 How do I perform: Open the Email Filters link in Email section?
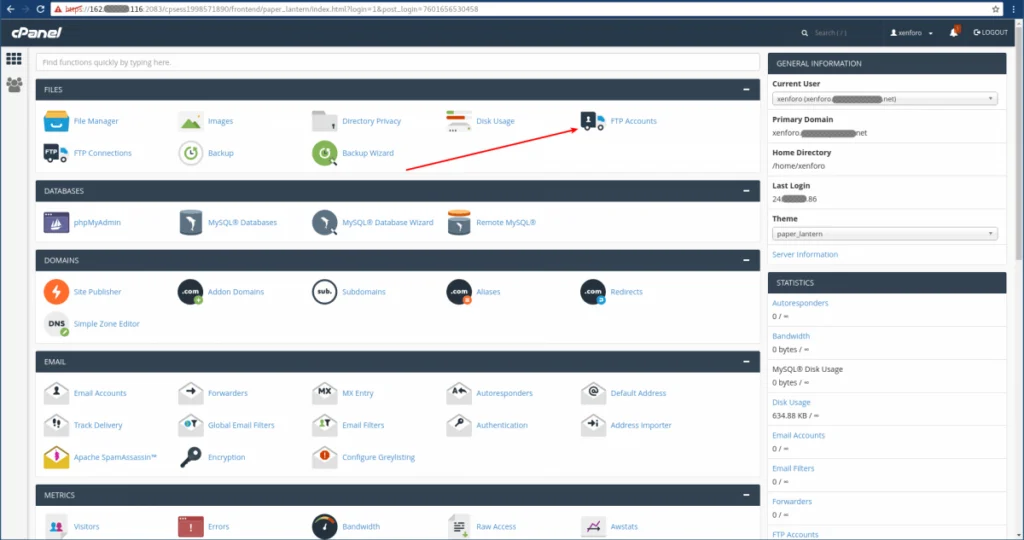coord(363,425)
